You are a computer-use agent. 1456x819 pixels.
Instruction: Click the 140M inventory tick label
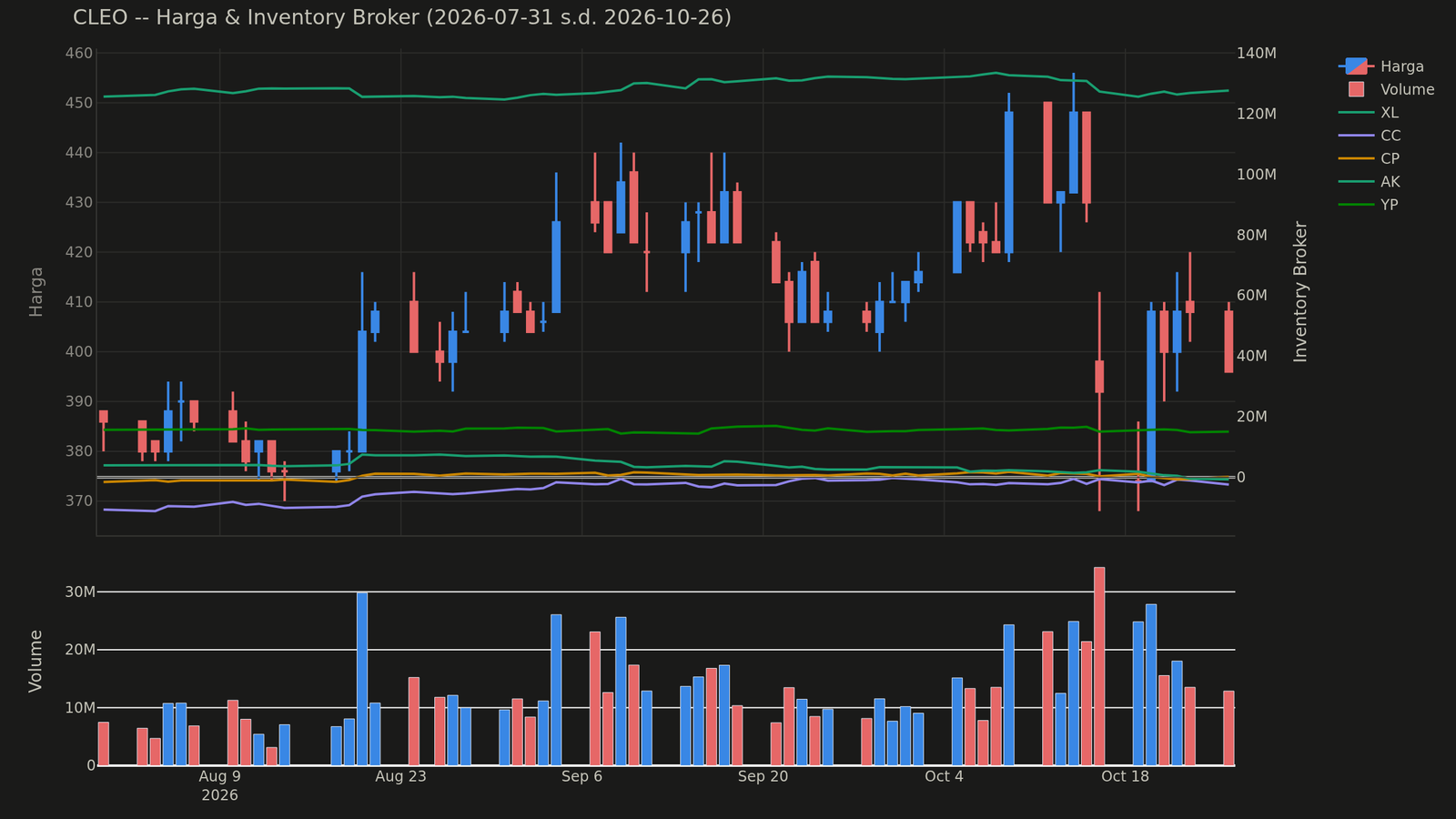pos(1257,54)
